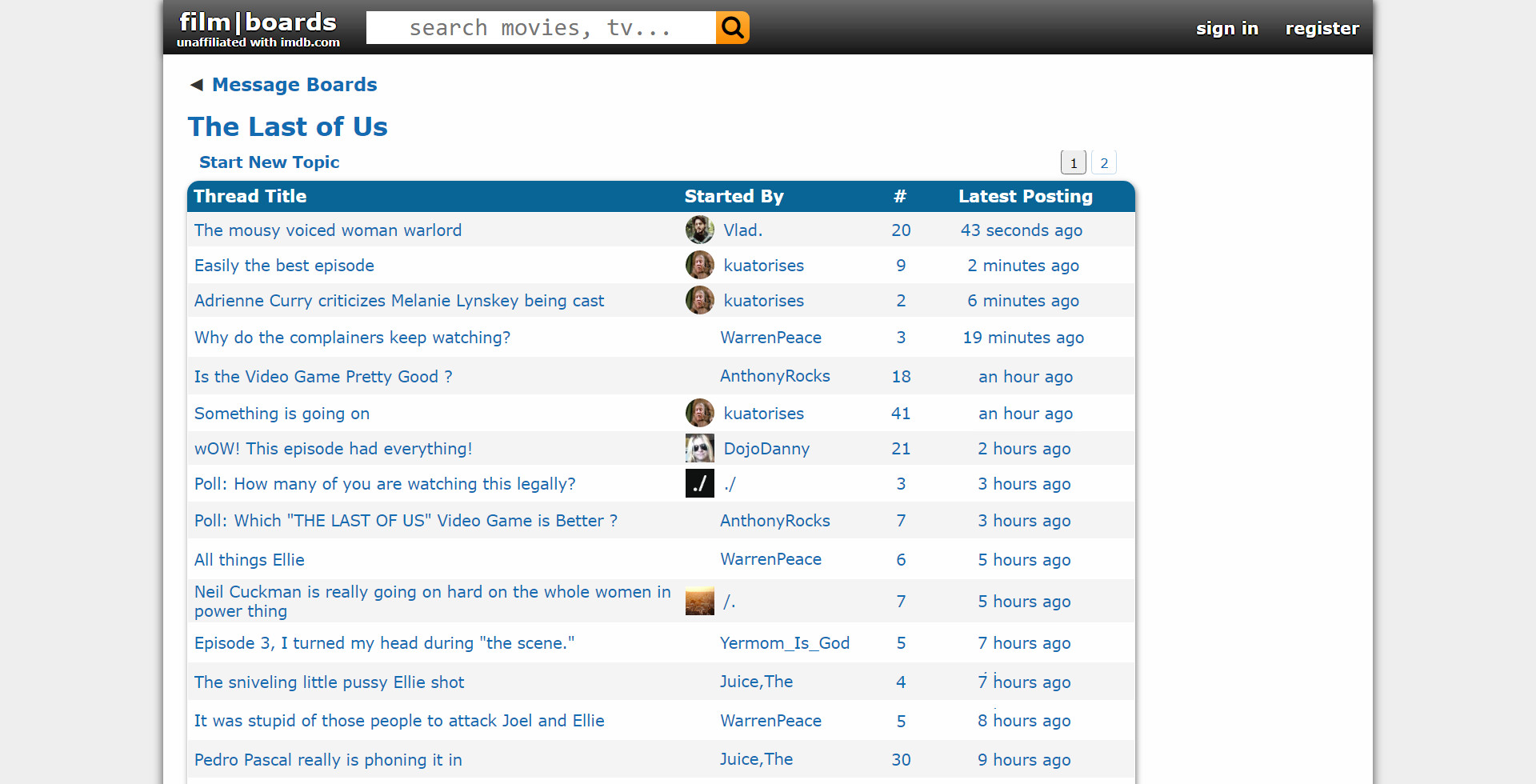Viewport: 1536px width, 784px height.
Task: Open The Last of Us board heading
Action: (288, 126)
